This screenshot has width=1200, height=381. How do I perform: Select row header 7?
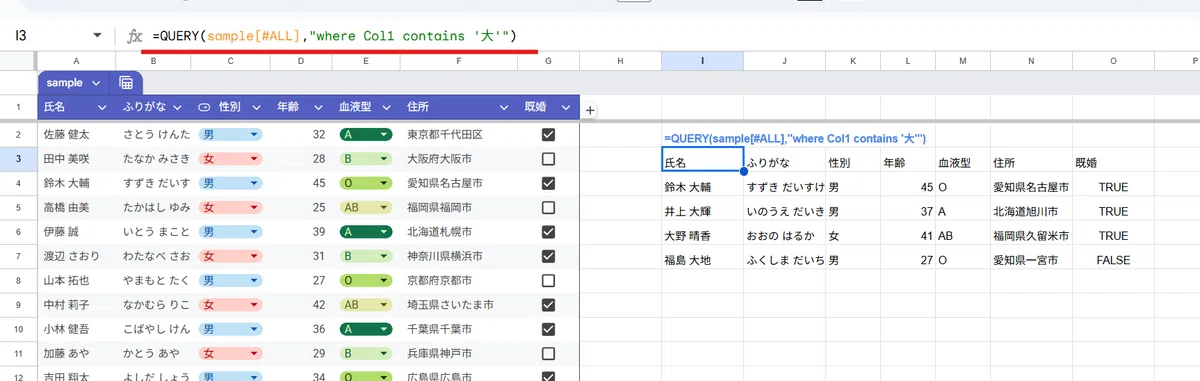[19, 256]
